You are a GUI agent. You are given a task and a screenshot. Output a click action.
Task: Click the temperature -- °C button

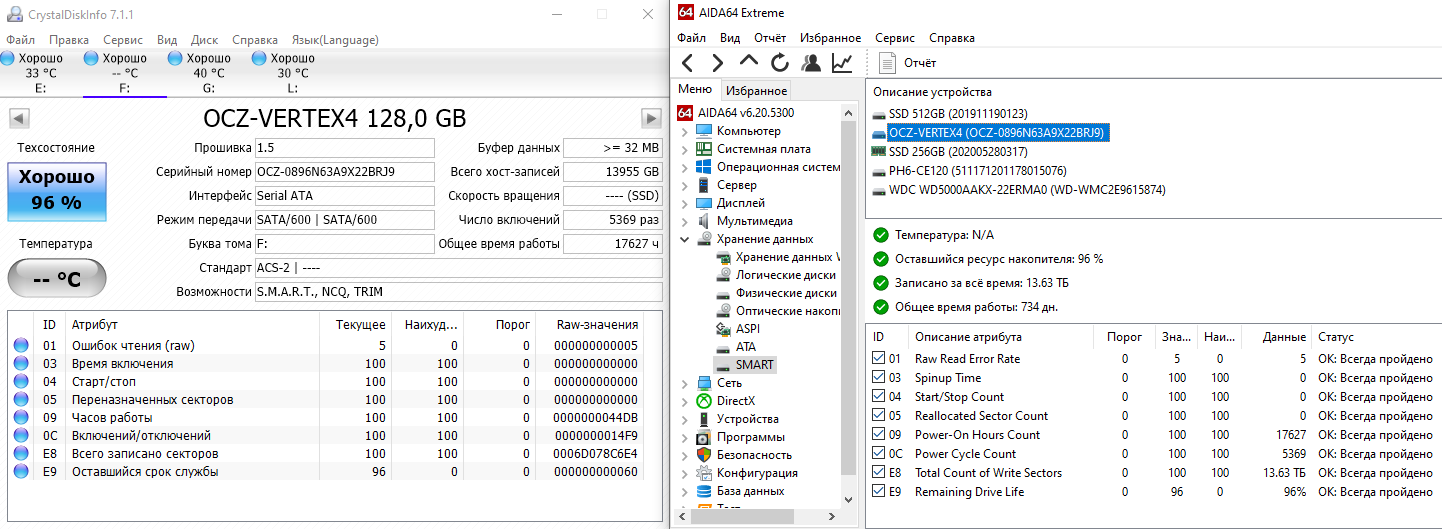(57, 279)
